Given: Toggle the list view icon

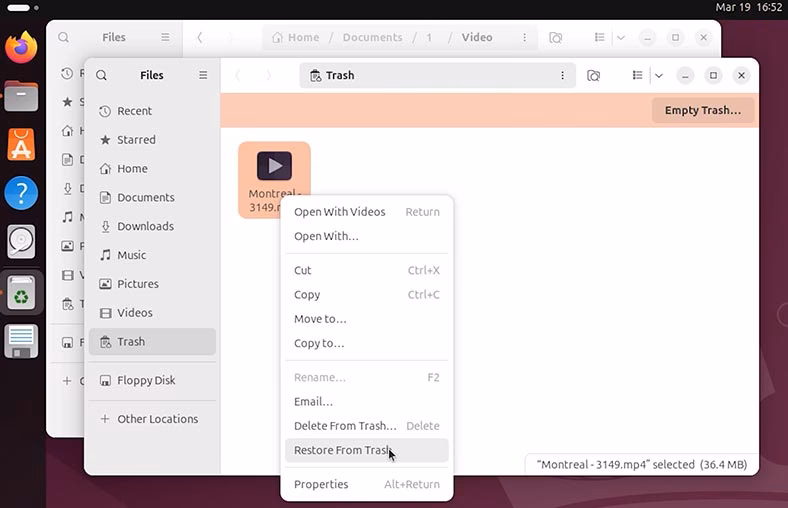Looking at the screenshot, I should 637,75.
